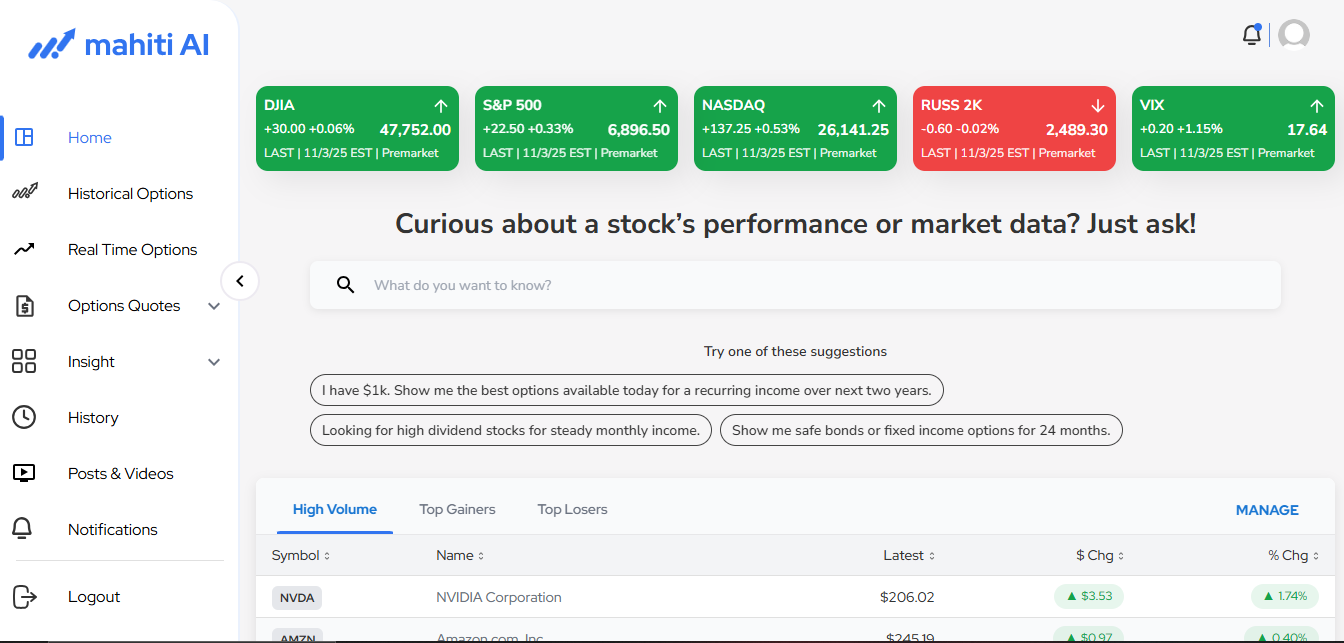Screen dimensions: 1344x643
Task: Select the high dividend stocks suggestion
Action: coord(510,430)
